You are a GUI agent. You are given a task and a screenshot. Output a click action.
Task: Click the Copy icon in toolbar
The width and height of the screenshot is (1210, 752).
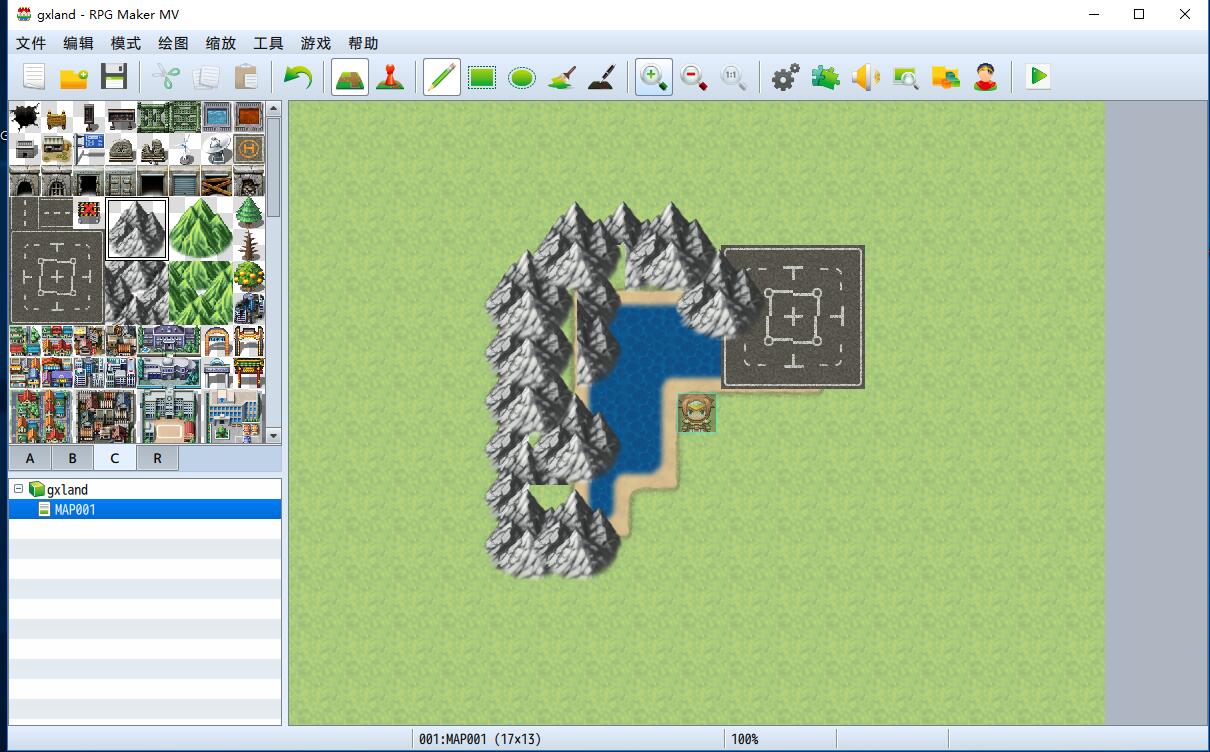tap(207, 77)
